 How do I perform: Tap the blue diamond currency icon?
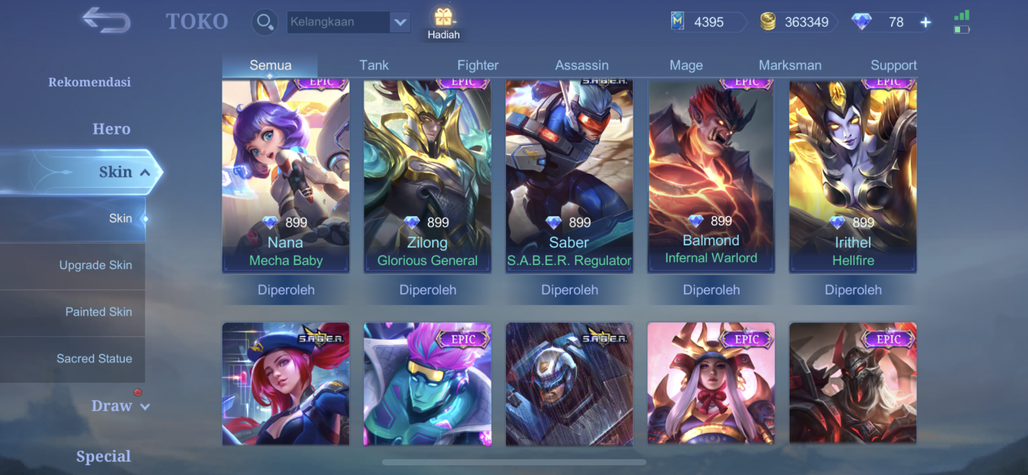coord(861,22)
